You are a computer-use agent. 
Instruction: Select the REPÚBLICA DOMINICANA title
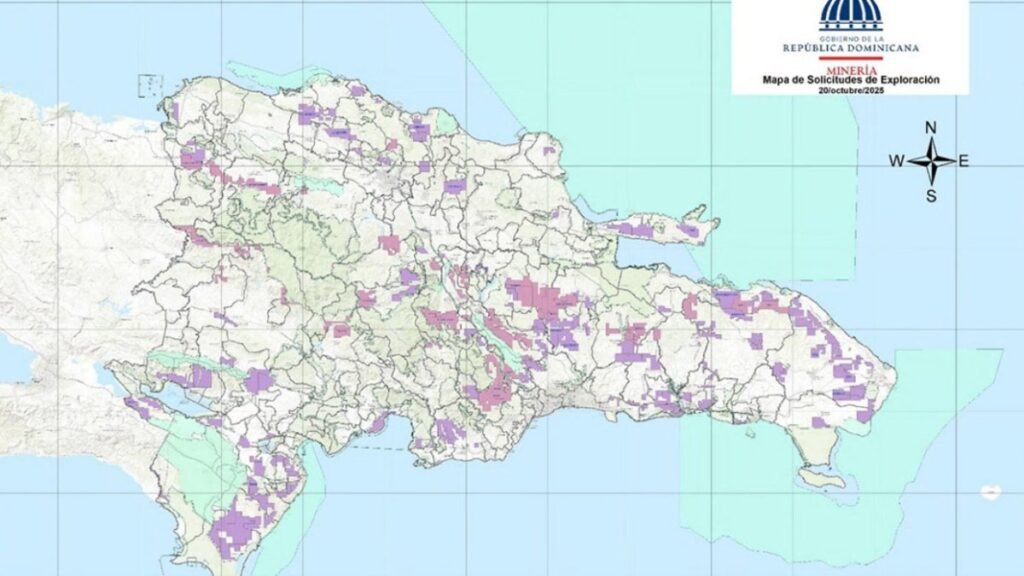pos(851,48)
